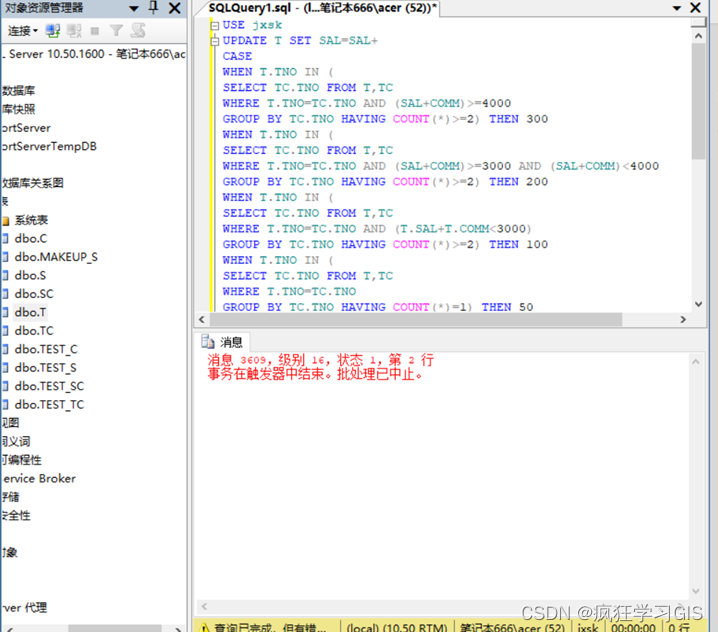The height and width of the screenshot is (632, 718).
Task: Select the server node Server 10.50.1600
Action: point(94,54)
